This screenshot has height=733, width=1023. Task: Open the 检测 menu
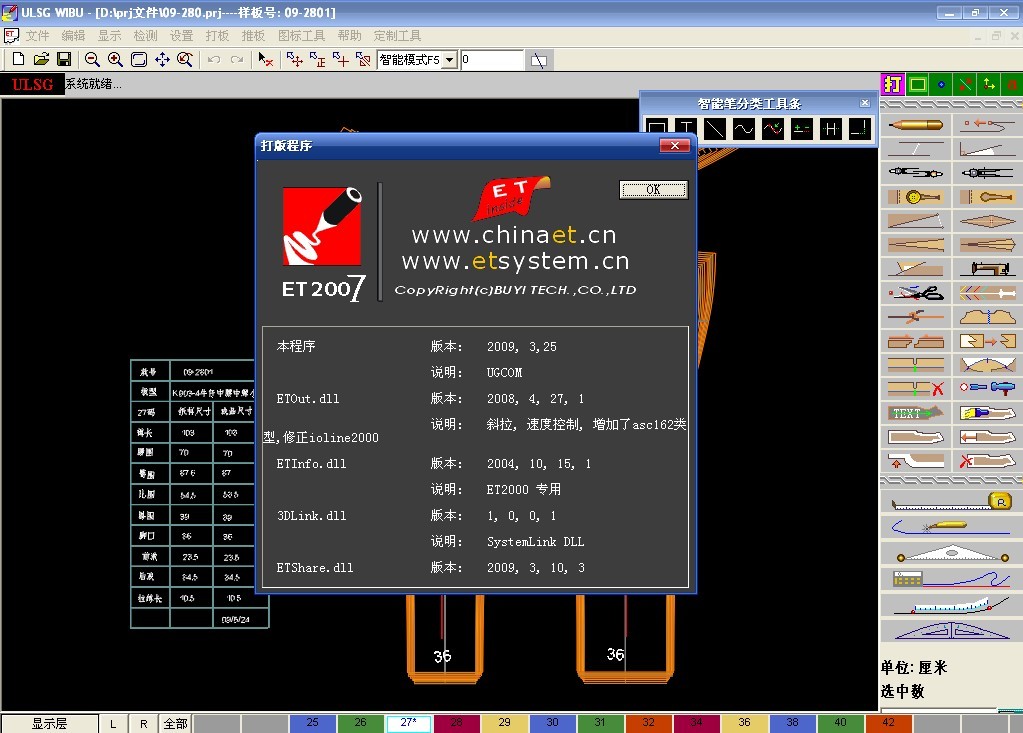tap(145, 35)
